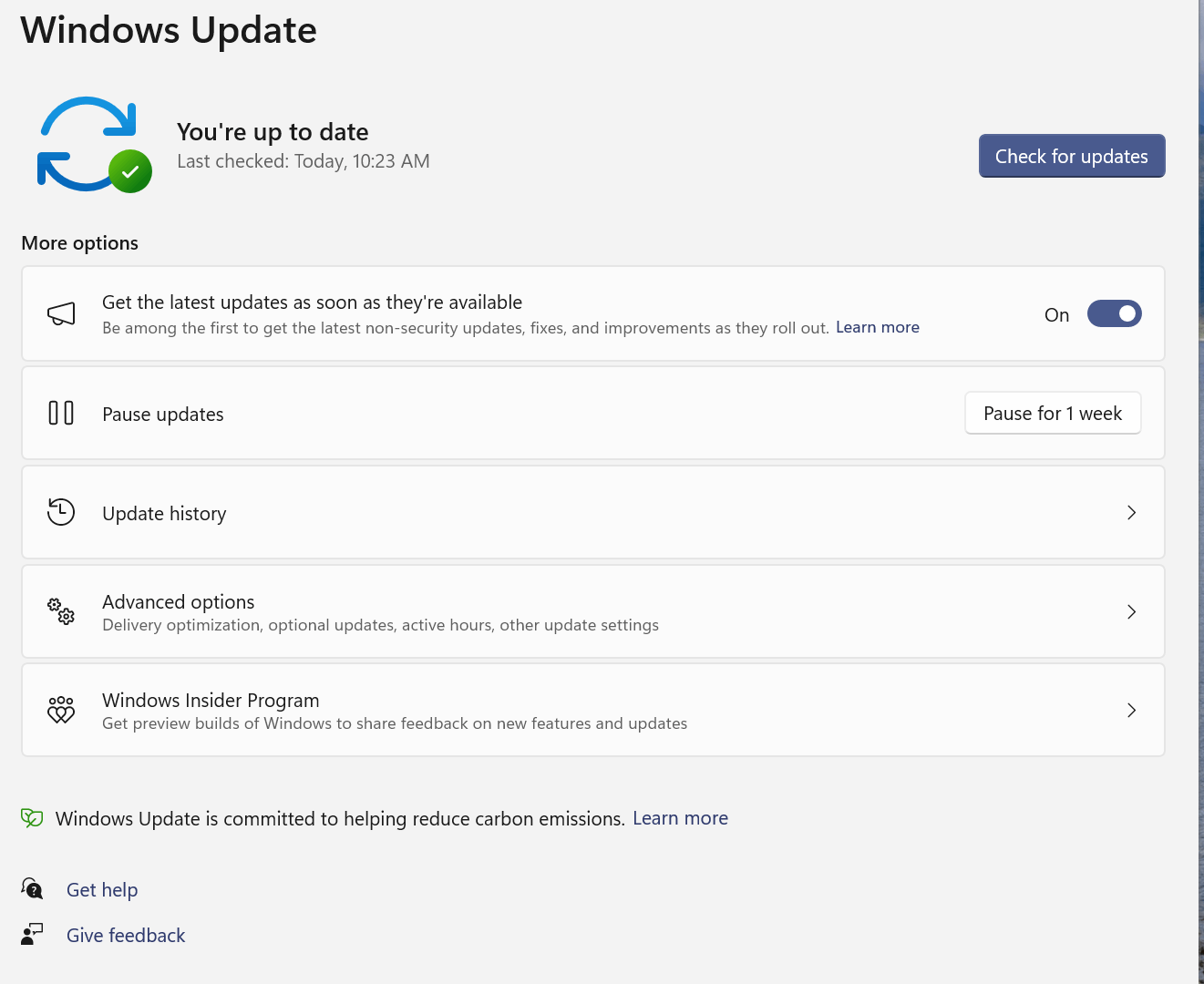Click the green leaf carbon emissions icon

[x=32, y=818]
